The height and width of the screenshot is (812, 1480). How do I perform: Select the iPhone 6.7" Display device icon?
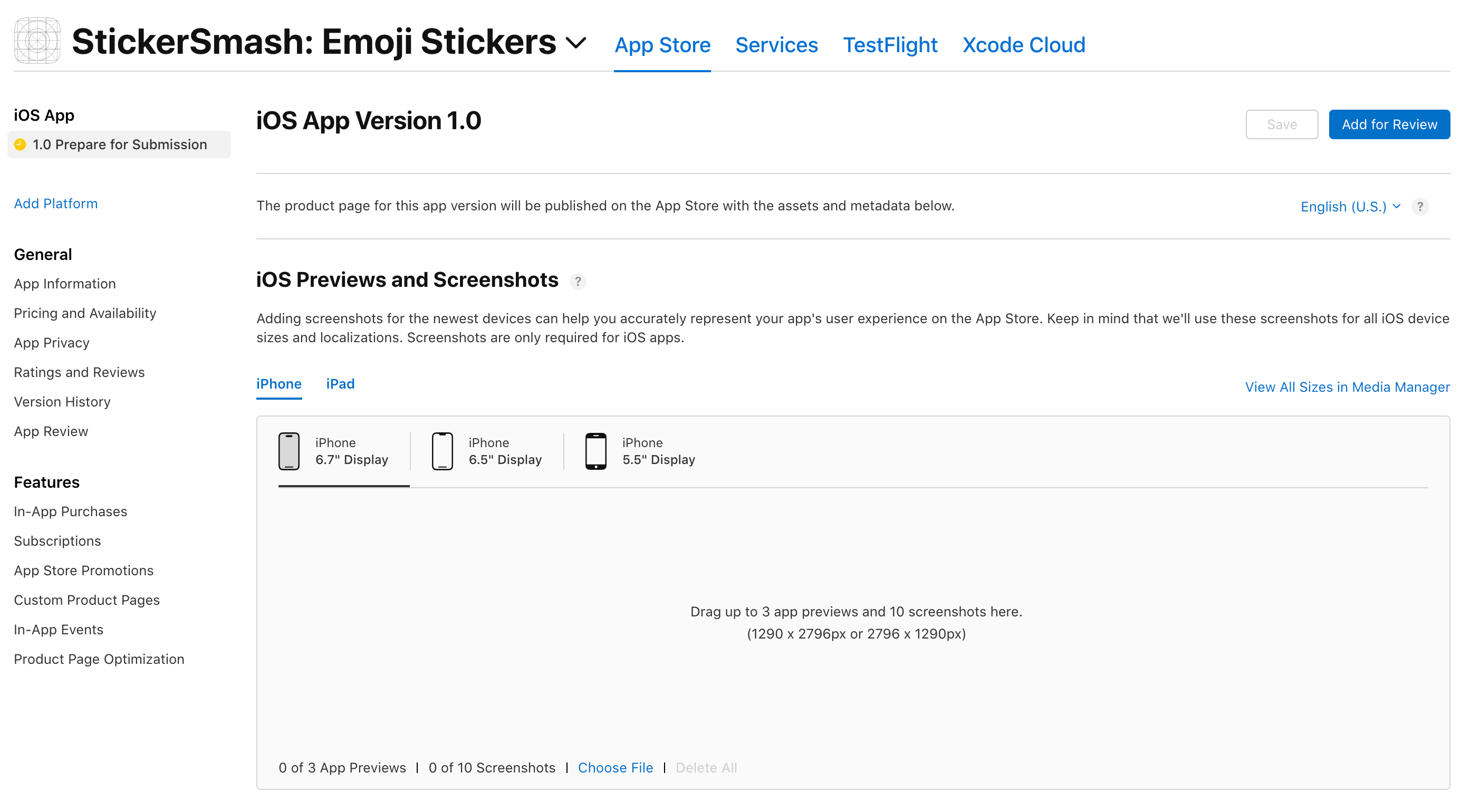click(x=289, y=451)
